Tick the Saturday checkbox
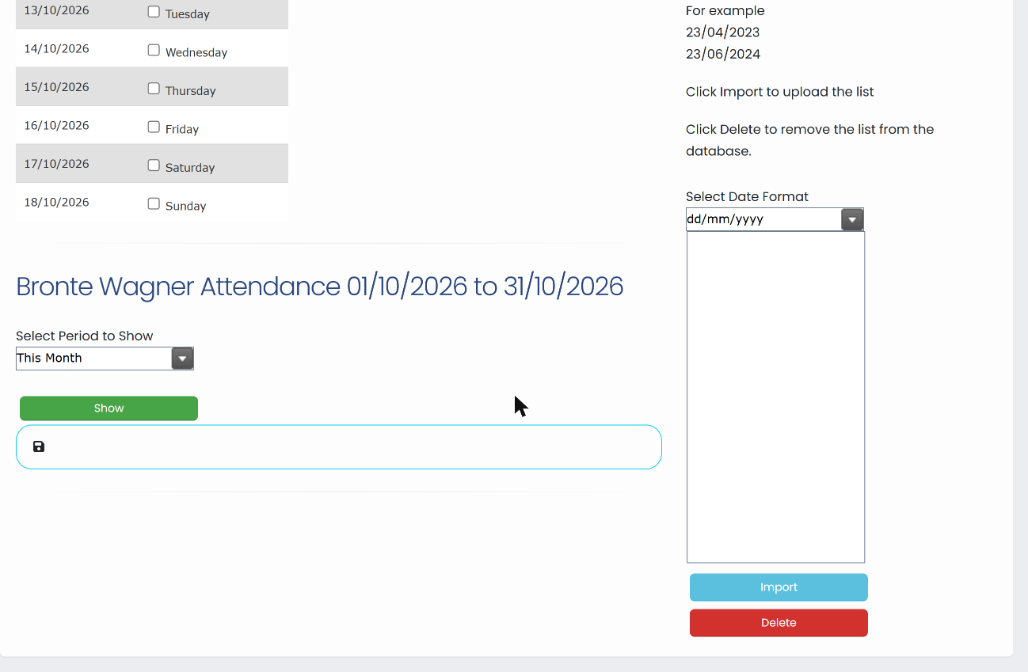Viewport: 1028px width, 672px height. coord(153,165)
